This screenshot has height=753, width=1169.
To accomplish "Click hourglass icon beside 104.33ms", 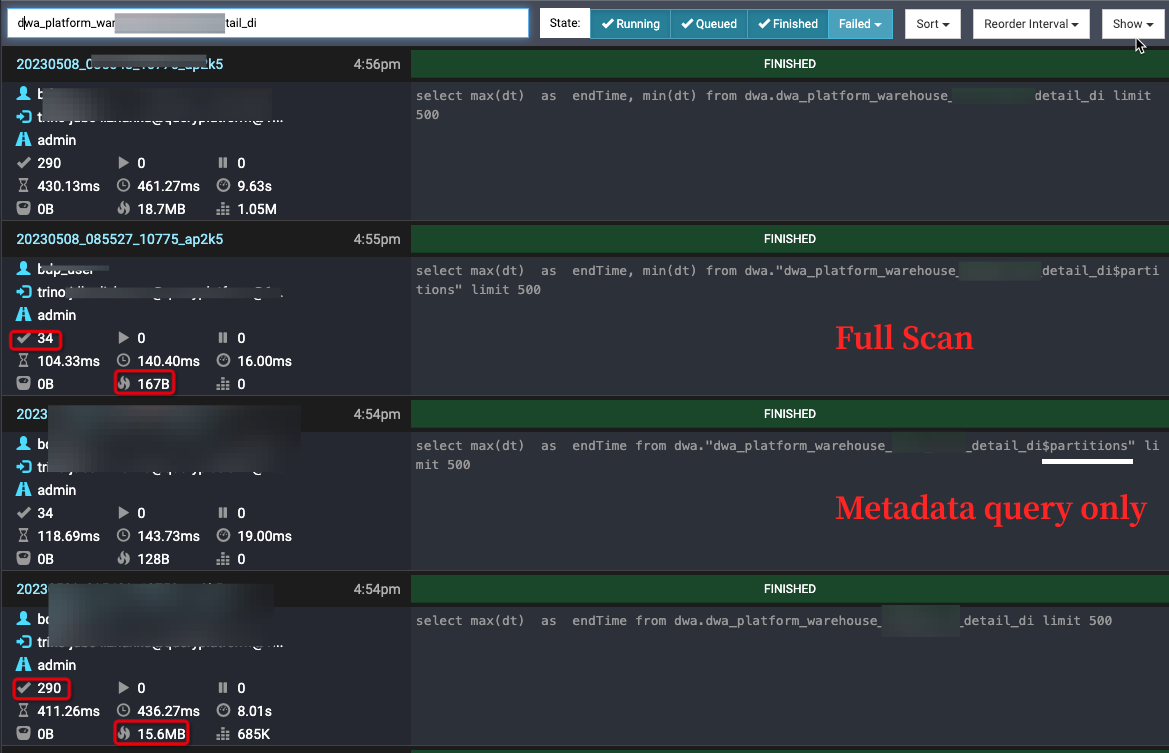I will click(x=24, y=361).
